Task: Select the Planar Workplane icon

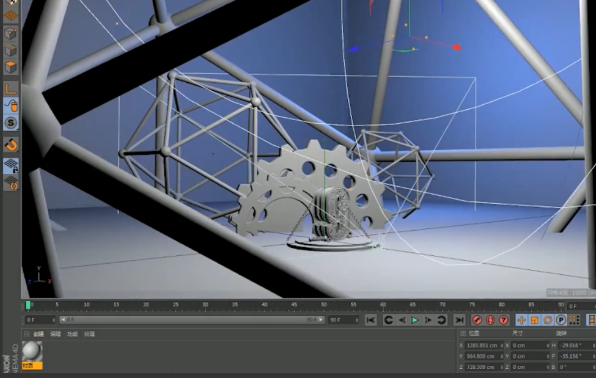Action: pos(11,183)
